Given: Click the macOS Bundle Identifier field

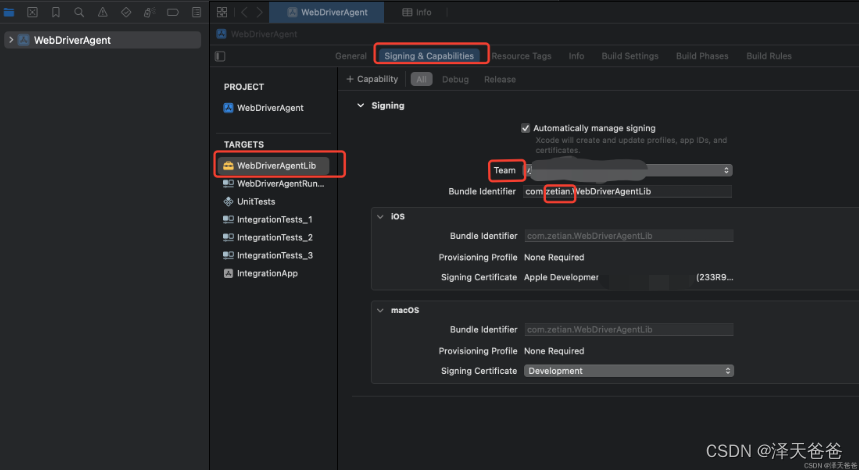Looking at the screenshot, I should pos(629,329).
